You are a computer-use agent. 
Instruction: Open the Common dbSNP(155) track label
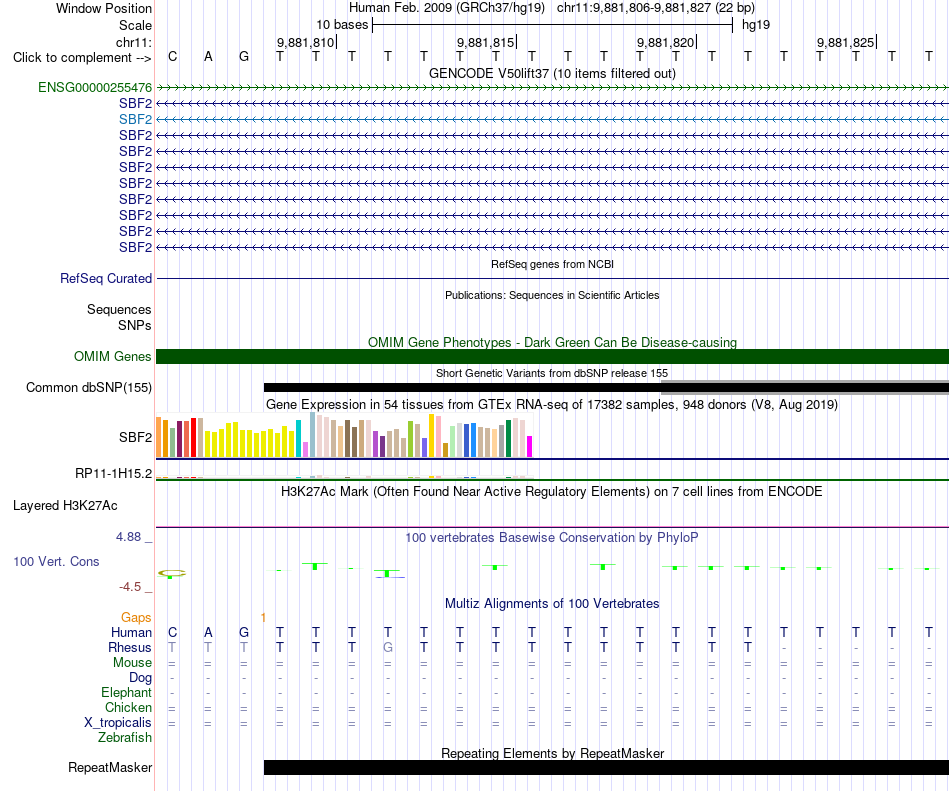pyautogui.click(x=89, y=388)
